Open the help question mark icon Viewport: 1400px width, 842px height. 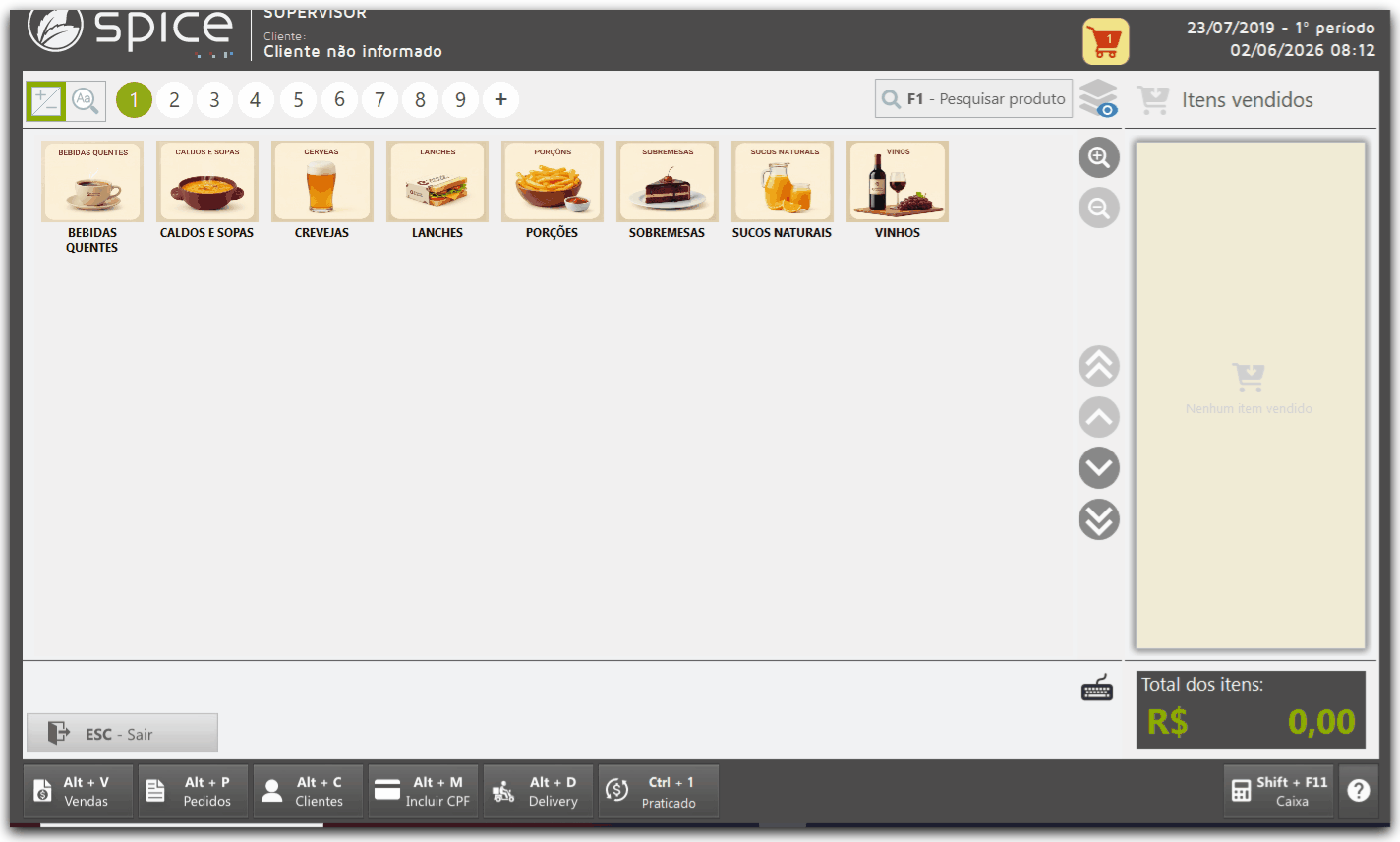click(1359, 790)
